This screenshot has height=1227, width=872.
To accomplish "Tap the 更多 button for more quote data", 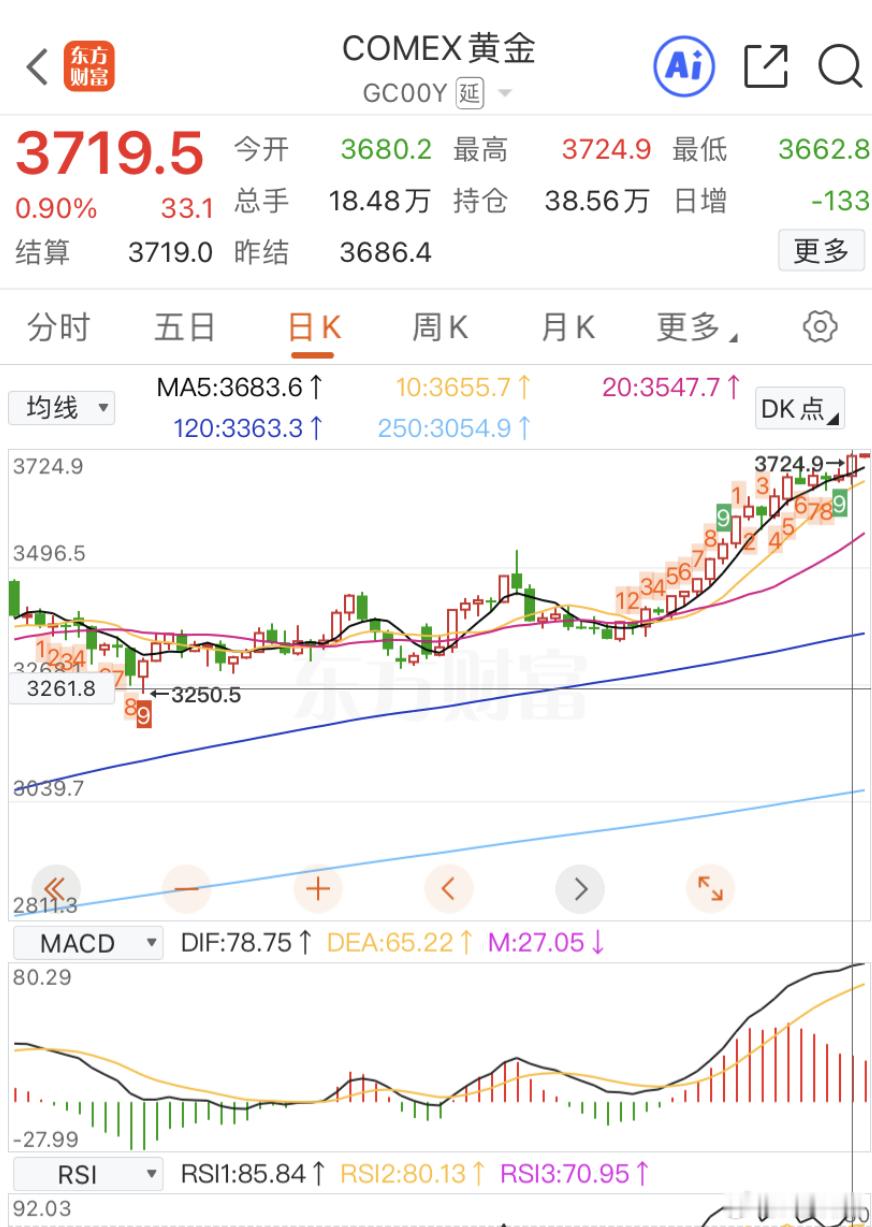I will [x=820, y=250].
